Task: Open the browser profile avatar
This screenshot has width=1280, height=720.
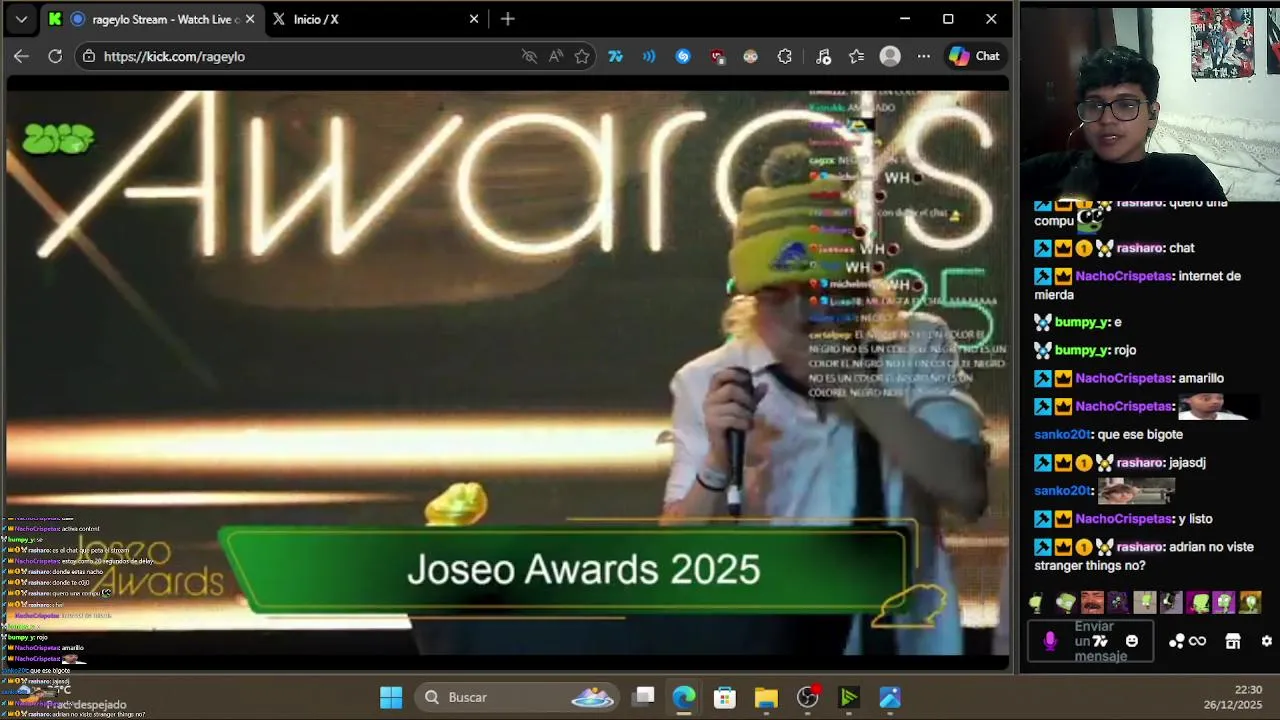Action: (x=890, y=56)
